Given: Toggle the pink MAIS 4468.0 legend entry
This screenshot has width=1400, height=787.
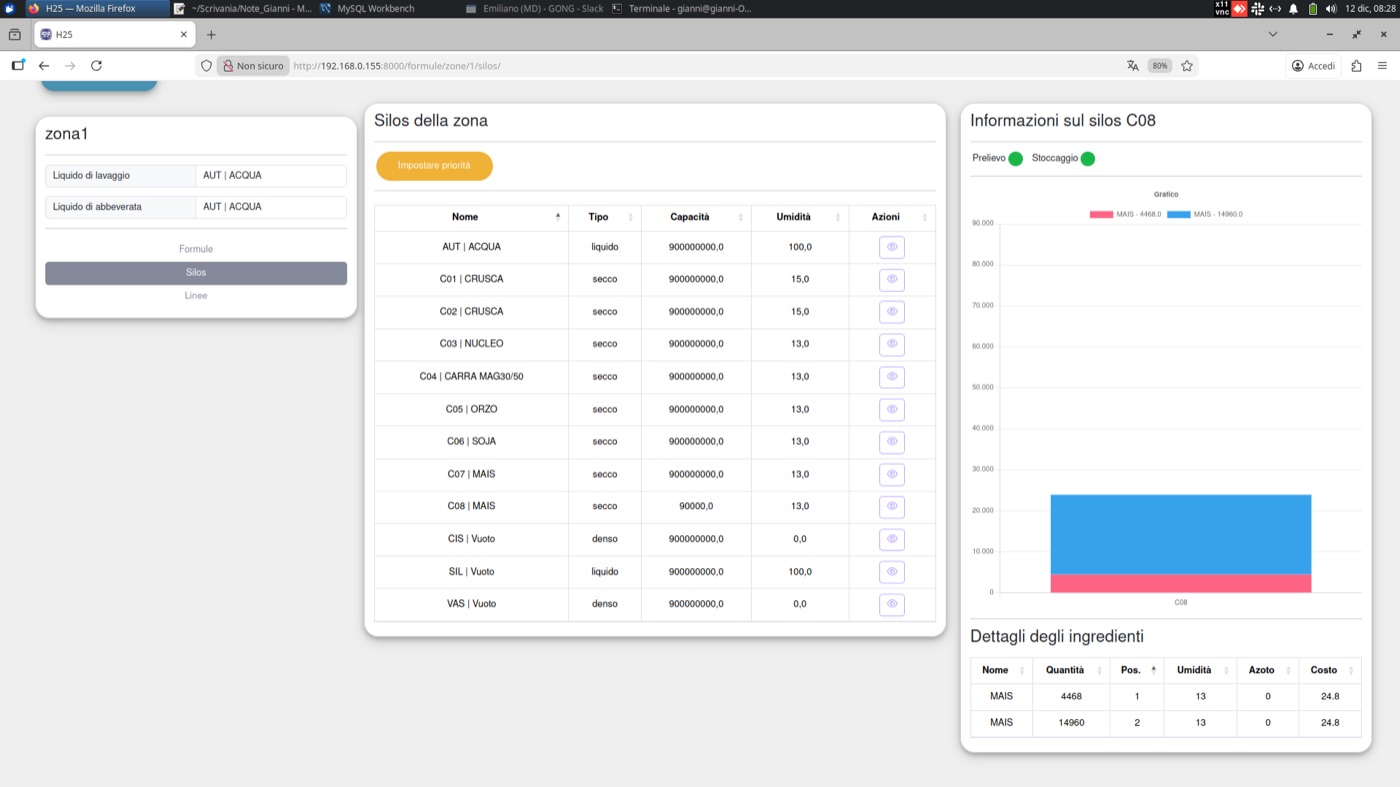Looking at the screenshot, I should [x=1125, y=214].
